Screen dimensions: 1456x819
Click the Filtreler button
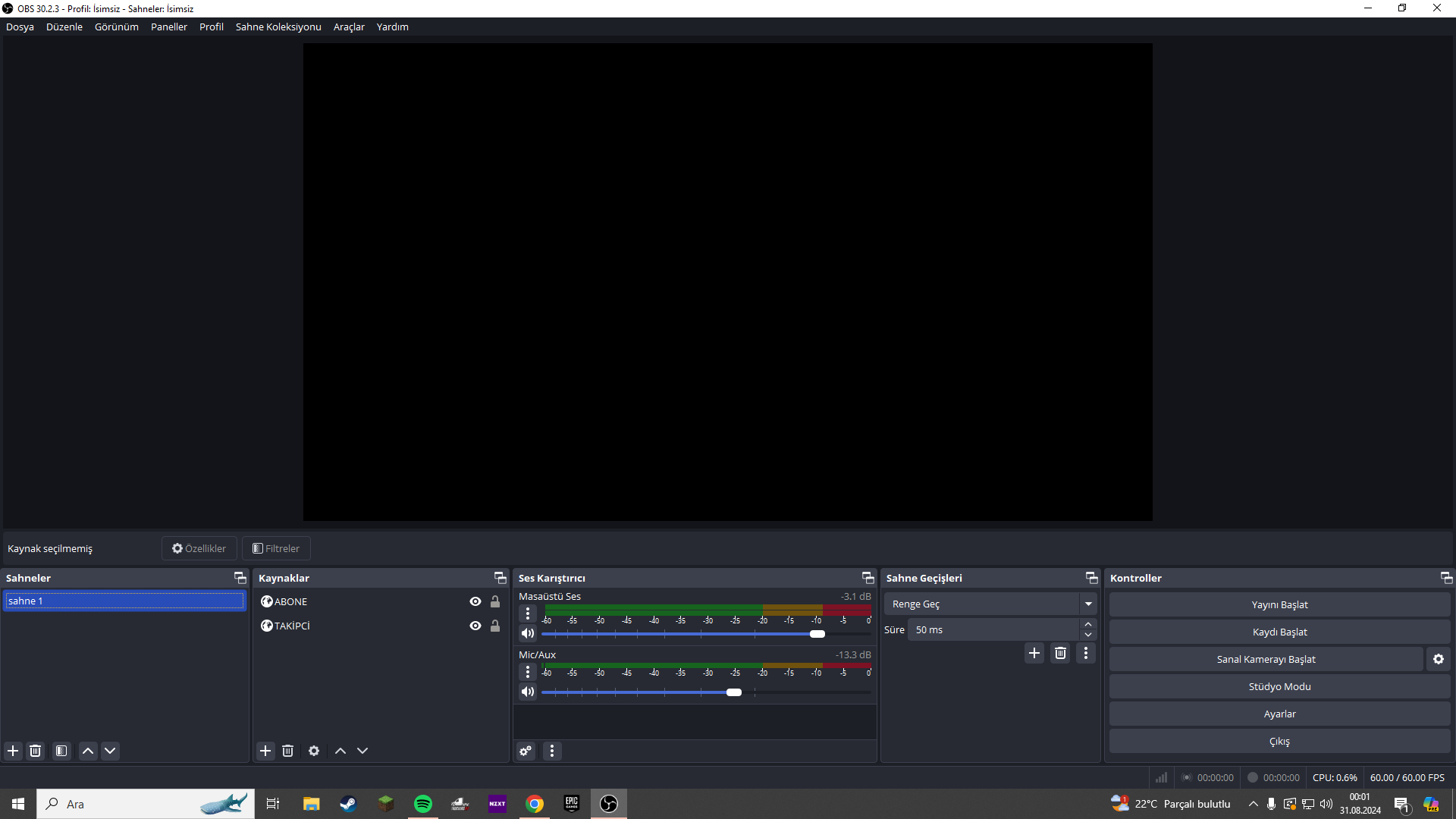(x=276, y=548)
